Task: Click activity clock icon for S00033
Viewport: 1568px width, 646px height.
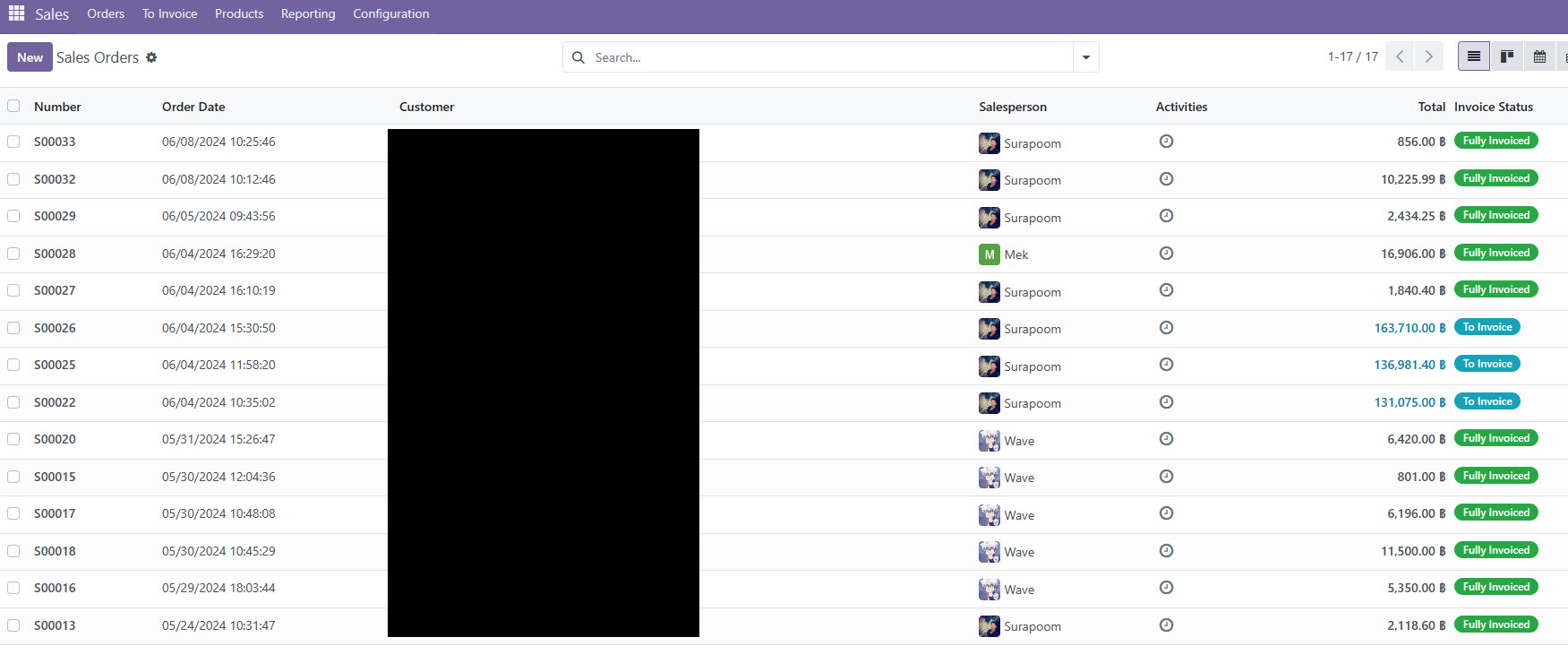Action: [1166, 142]
